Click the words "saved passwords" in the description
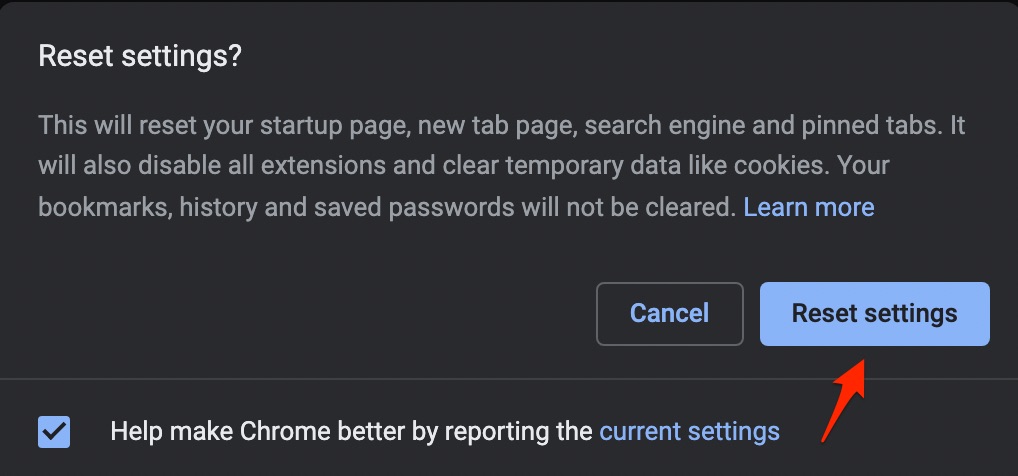The width and height of the screenshot is (1018, 476). click(358, 207)
